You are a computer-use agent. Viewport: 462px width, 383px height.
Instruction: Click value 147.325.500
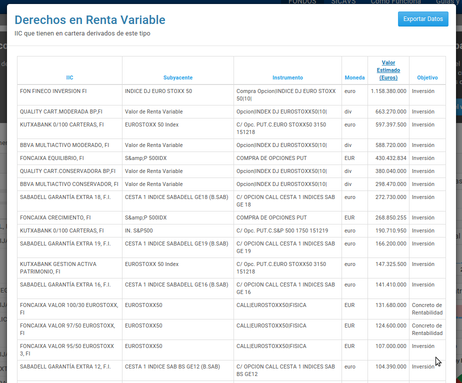coord(391,264)
